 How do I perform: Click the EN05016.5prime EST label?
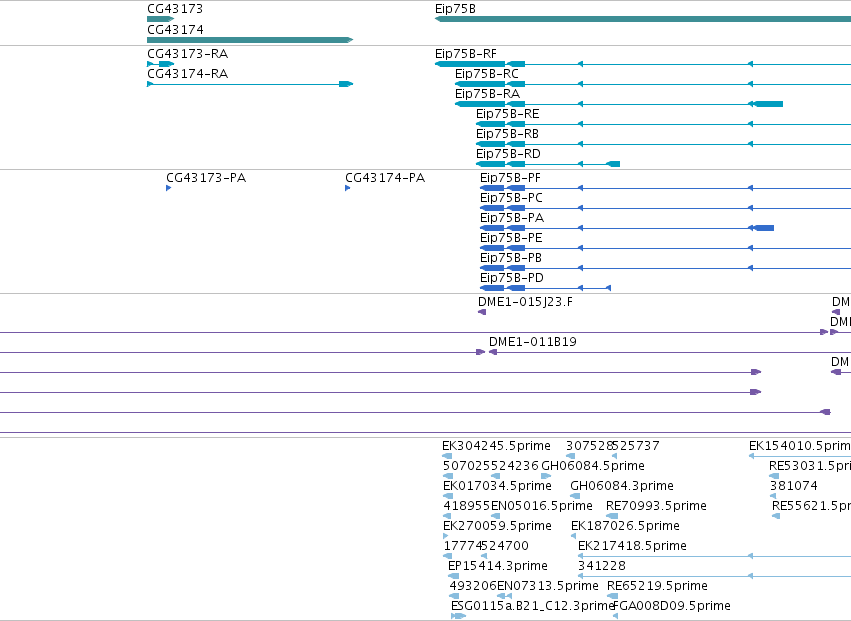tap(542, 506)
